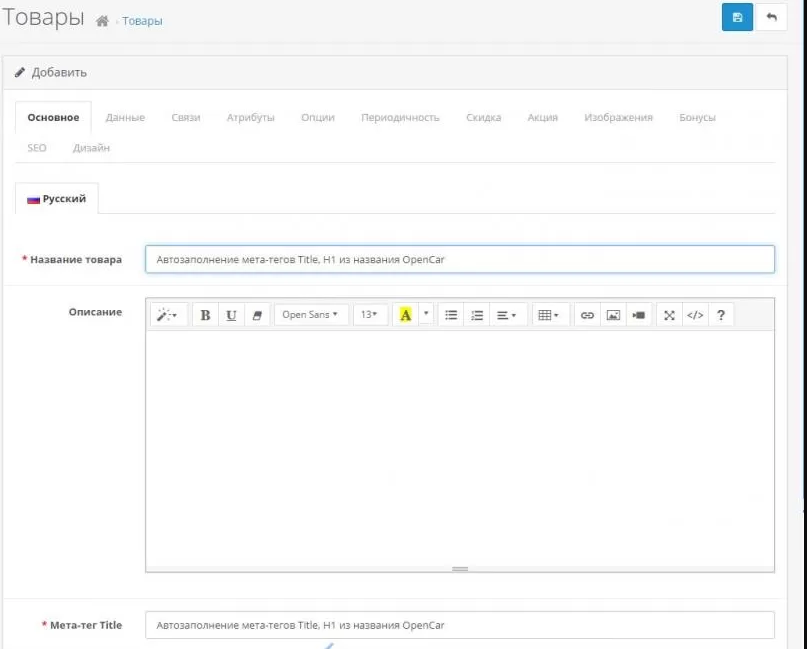Switch to the Атрибуты tab

click(250, 117)
